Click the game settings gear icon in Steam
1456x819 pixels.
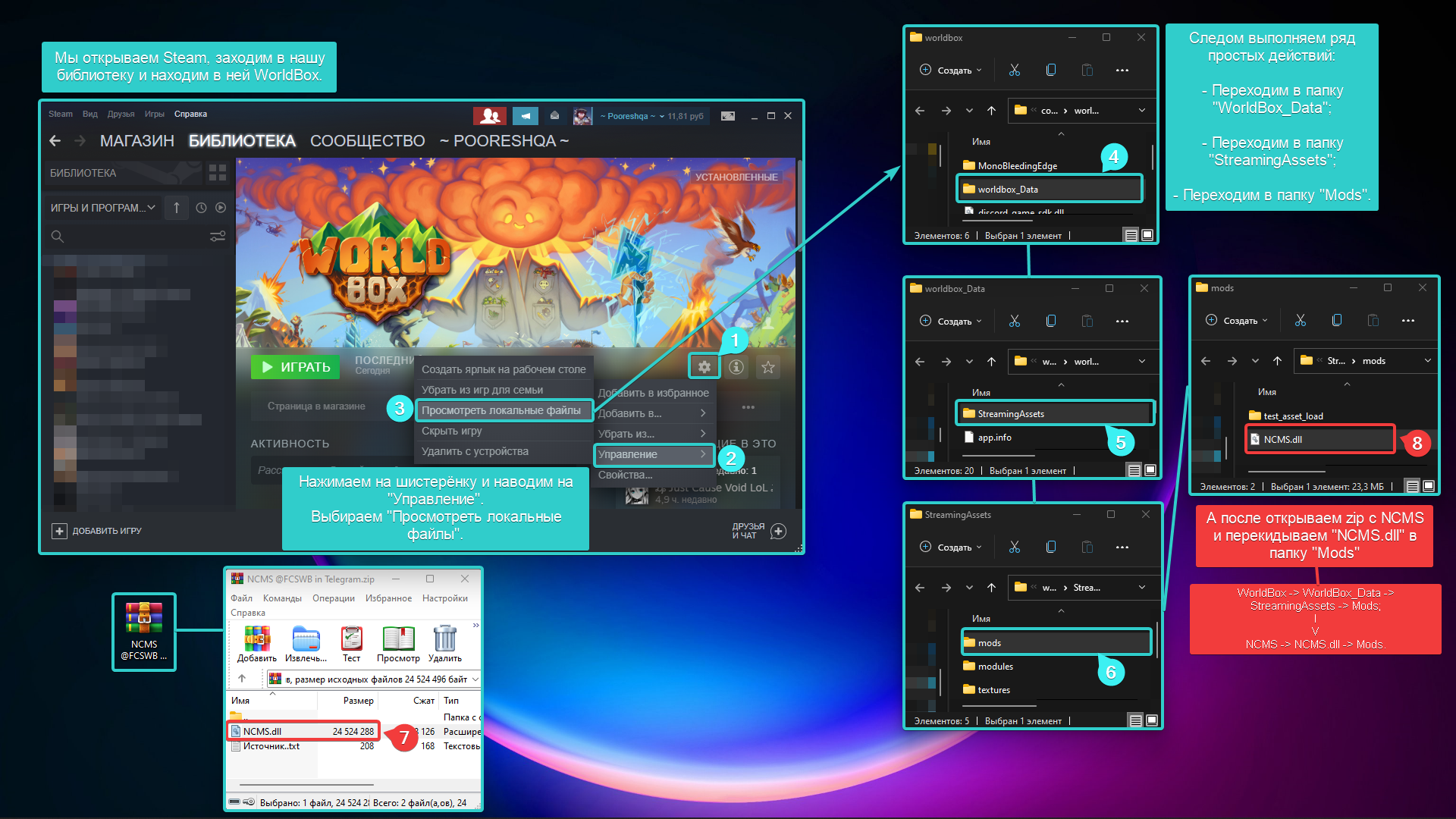tap(704, 367)
